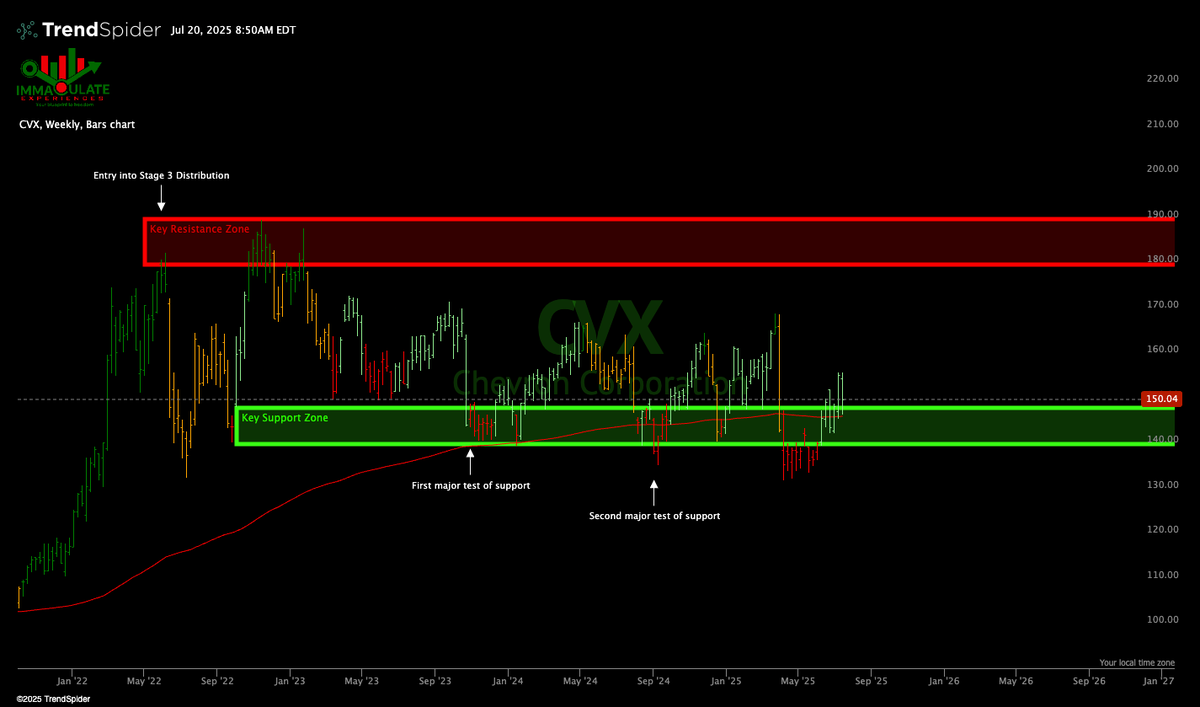The height and width of the screenshot is (707, 1200).
Task: Select the "Key Support Zone" label
Action: [285, 417]
